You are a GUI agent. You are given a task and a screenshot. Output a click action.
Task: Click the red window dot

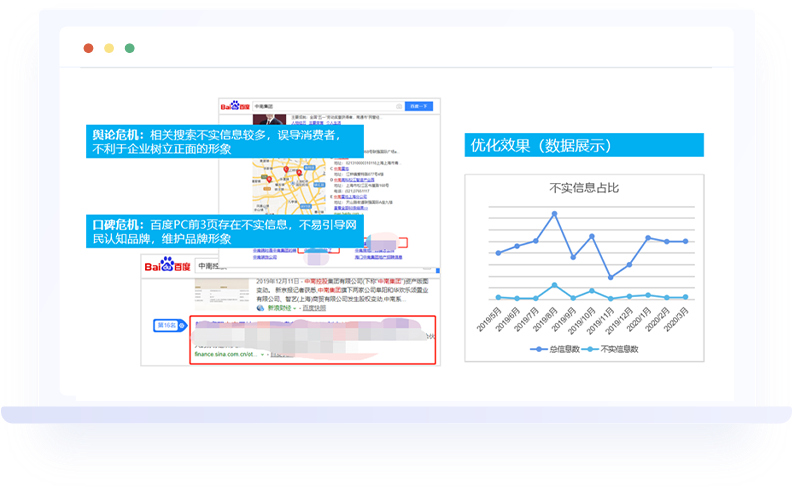pos(89,48)
